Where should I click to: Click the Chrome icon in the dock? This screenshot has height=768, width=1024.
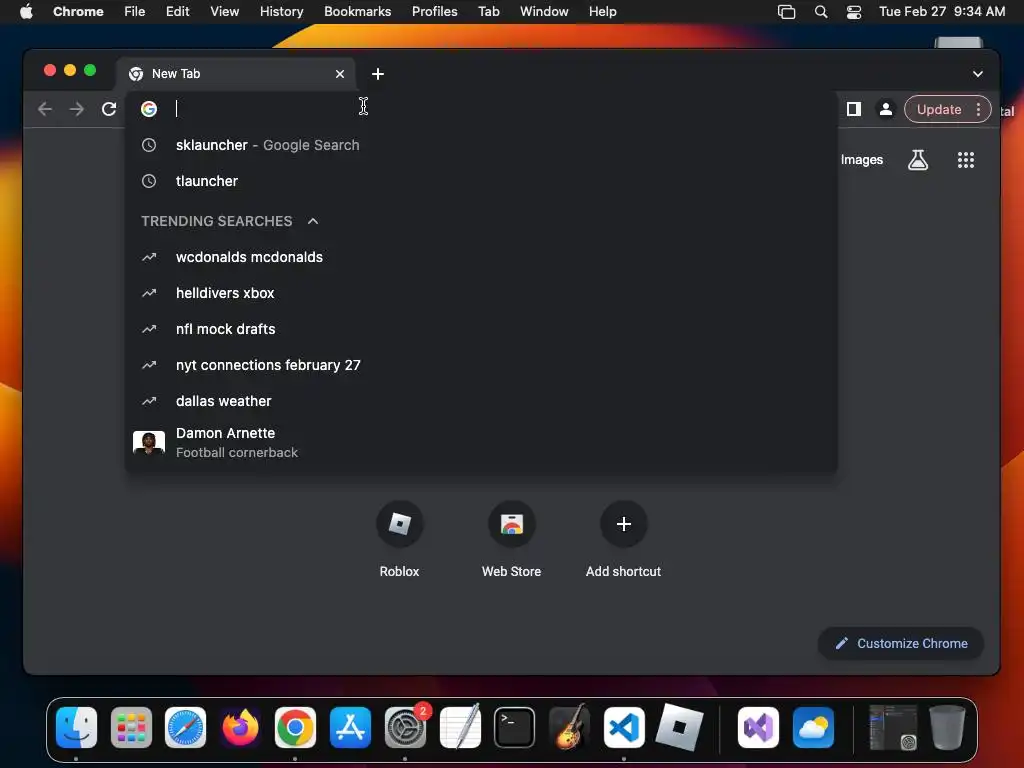coord(295,728)
